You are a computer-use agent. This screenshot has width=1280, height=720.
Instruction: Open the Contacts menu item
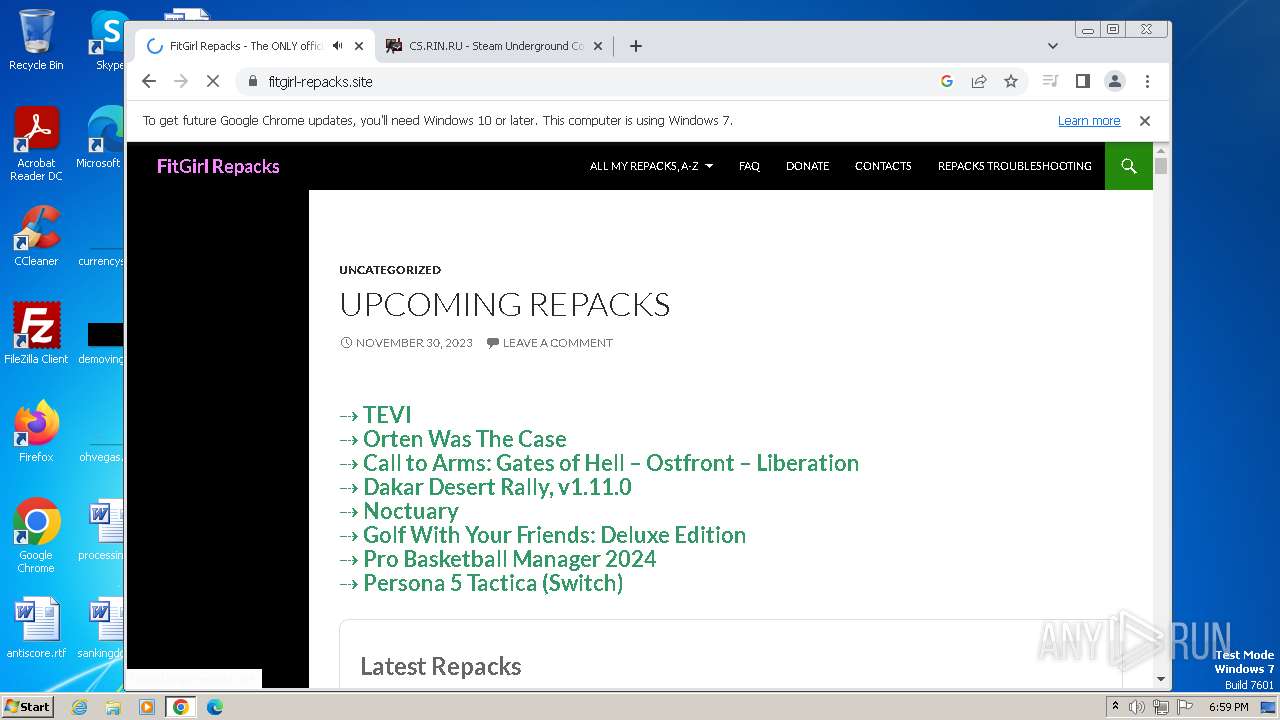tap(883, 166)
